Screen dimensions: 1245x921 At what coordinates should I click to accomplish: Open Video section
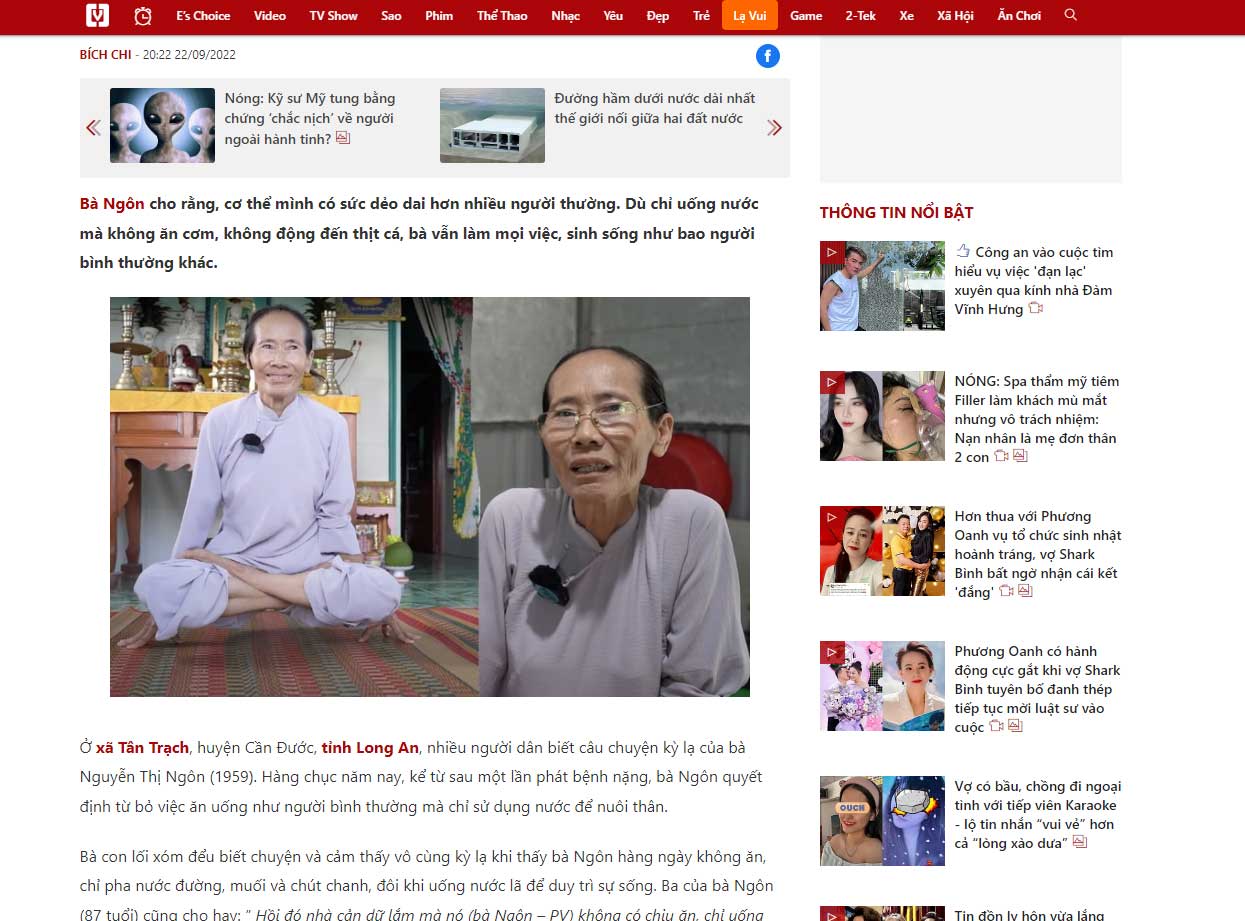point(270,15)
